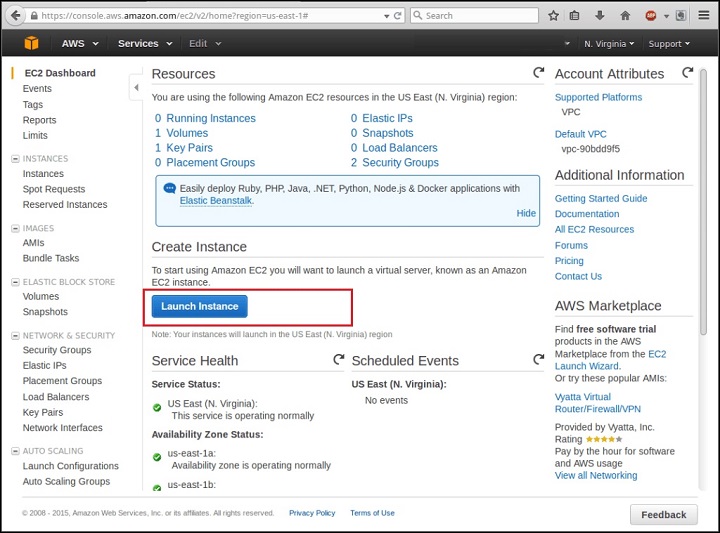Open the N. Virginia region dropdown
Screen dimensions: 720x533
tap(609, 44)
